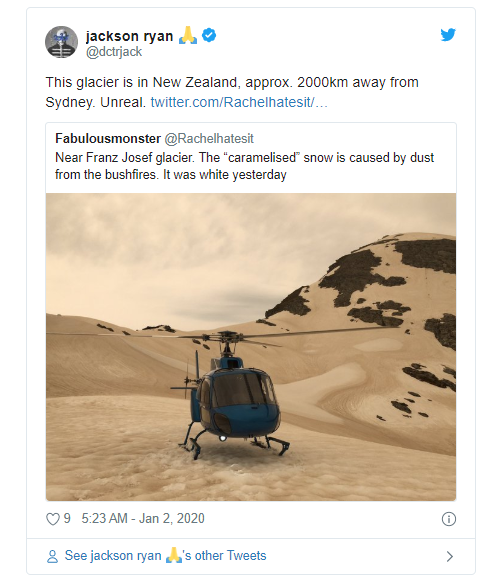The width and height of the screenshot is (504, 579).
Task: Click jackson ryan's profile avatar
Action: (61, 42)
